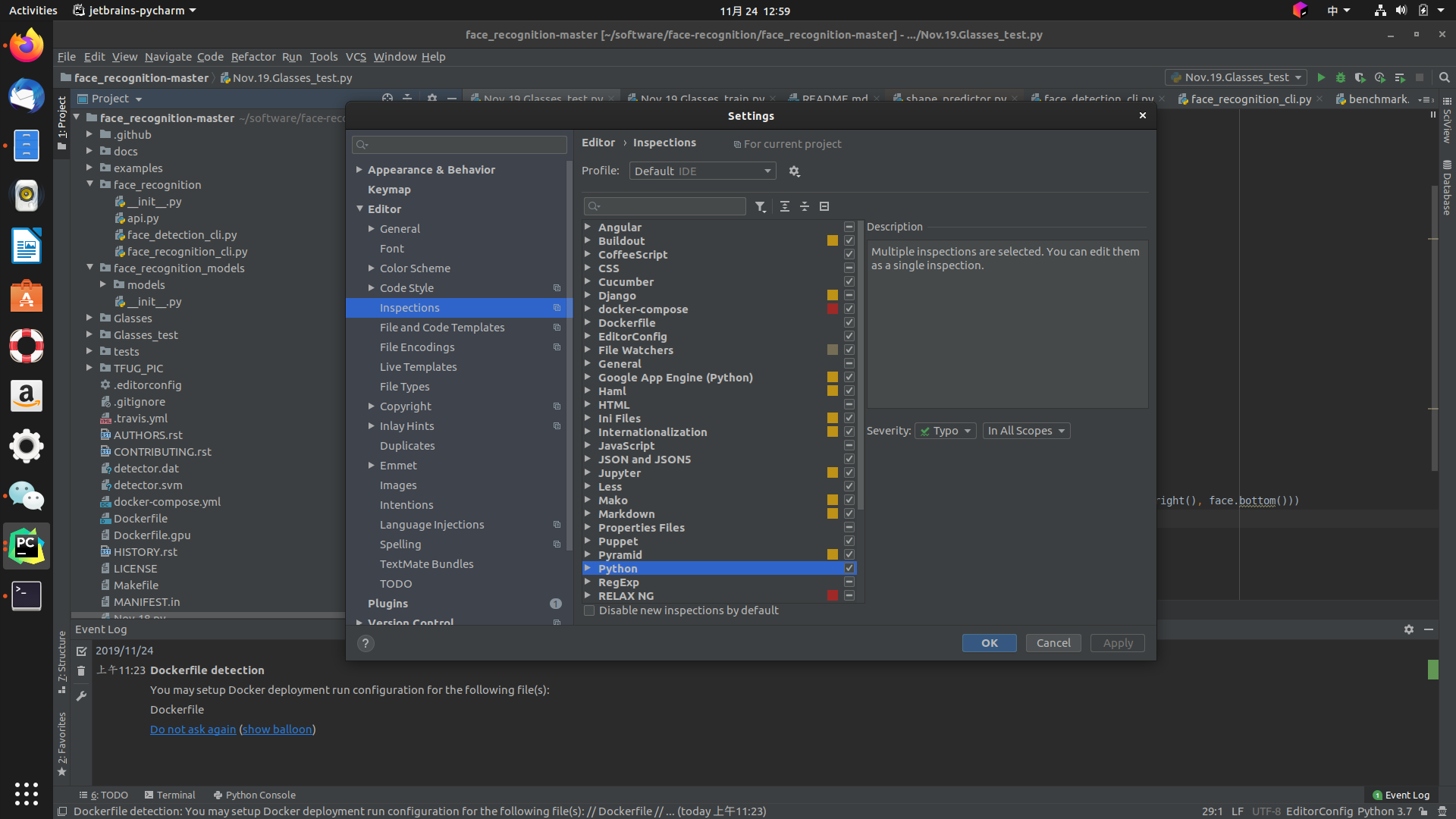
Task: Open the profile gear settings icon
Action: point(794,171)
